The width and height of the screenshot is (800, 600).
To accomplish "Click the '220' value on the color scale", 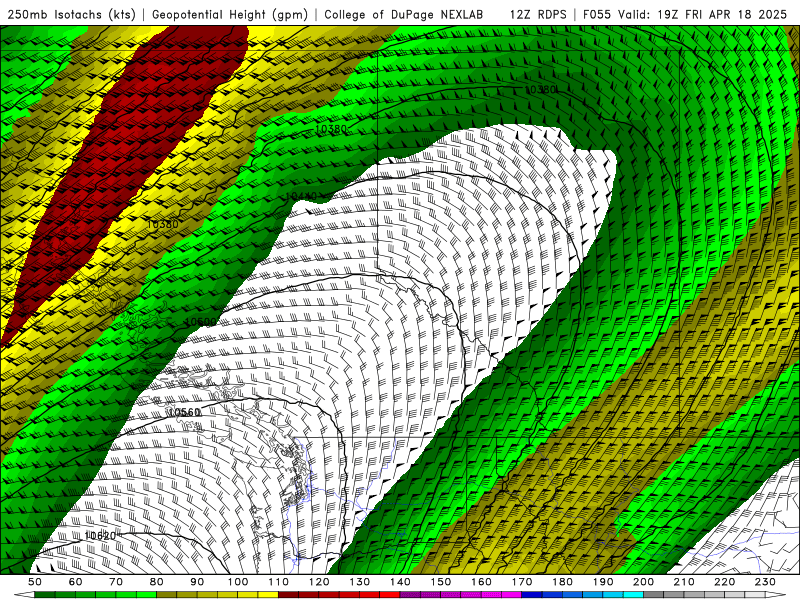I will coord(725,582).
